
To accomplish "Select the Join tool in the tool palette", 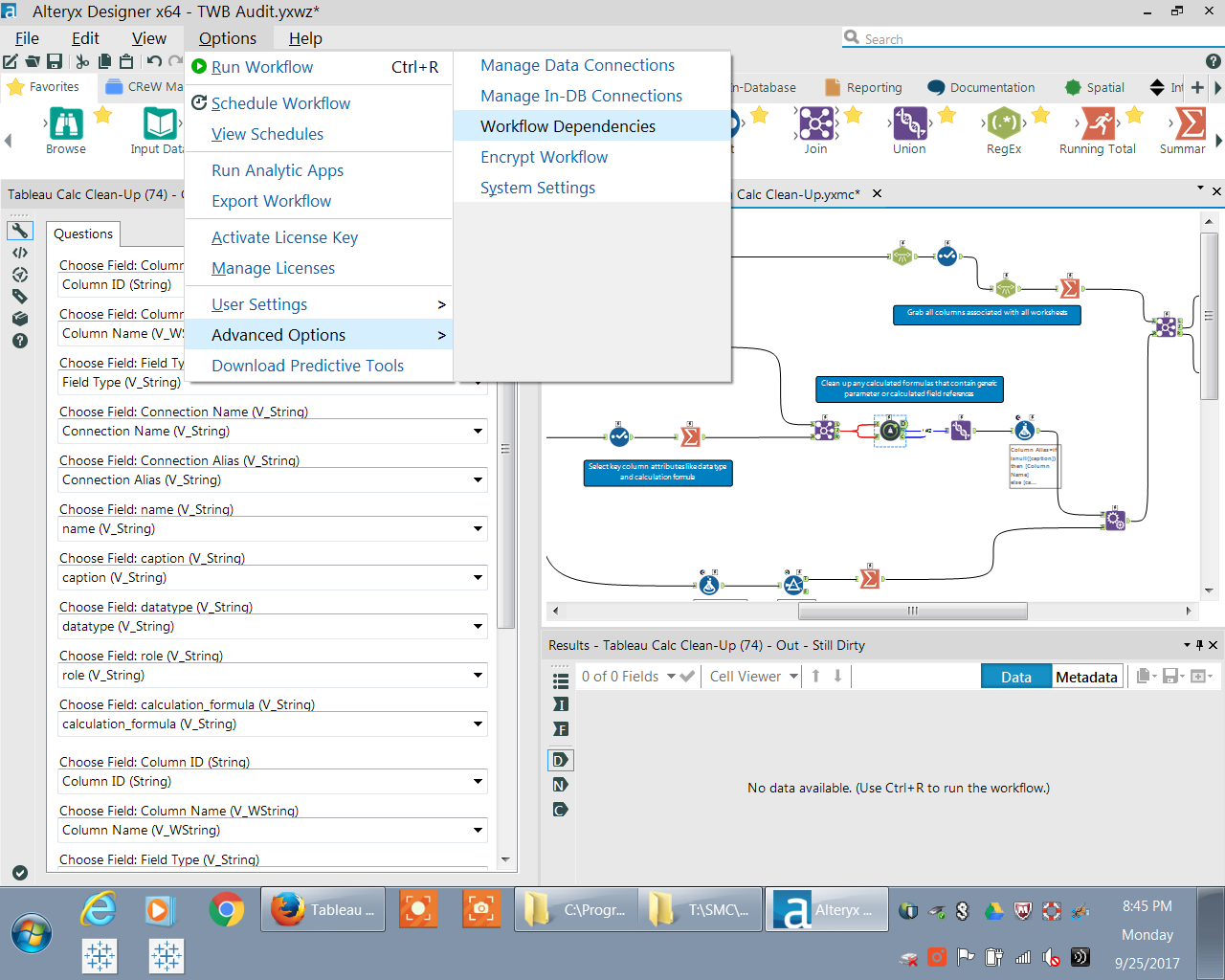I will point(815,122).
